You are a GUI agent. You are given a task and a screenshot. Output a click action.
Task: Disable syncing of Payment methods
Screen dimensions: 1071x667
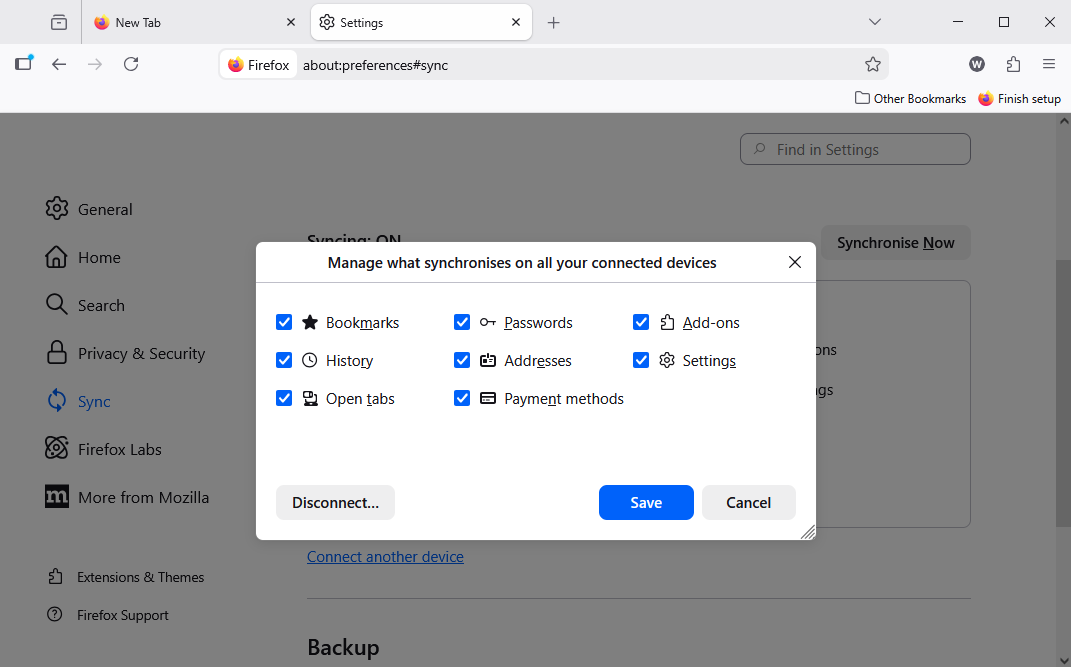coord(462,398)
